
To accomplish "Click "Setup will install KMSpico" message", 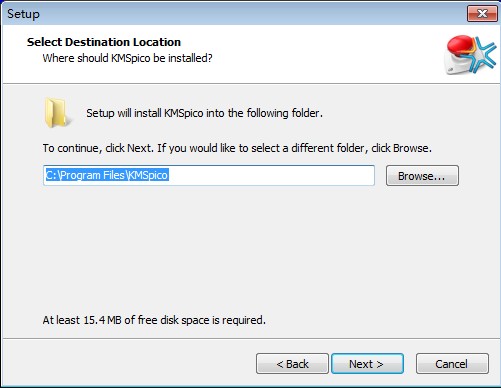I will click(x=204, y=113).
